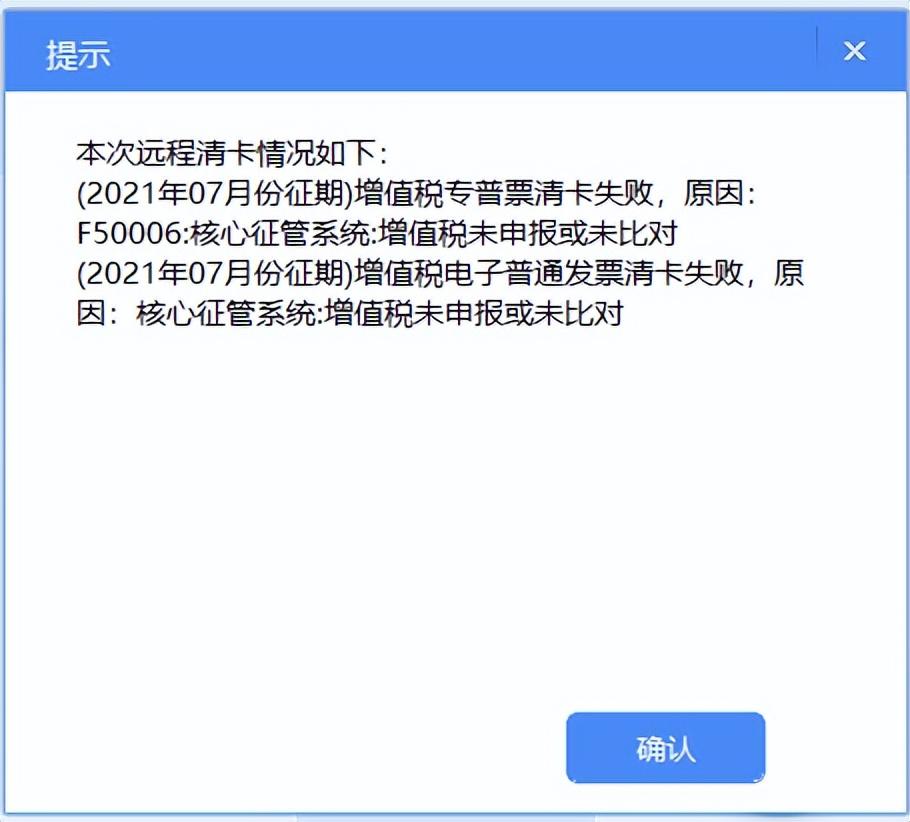The image size is (910, 822).
Task: Click the vertical separator beside the X icon
Action: [817, 46]
